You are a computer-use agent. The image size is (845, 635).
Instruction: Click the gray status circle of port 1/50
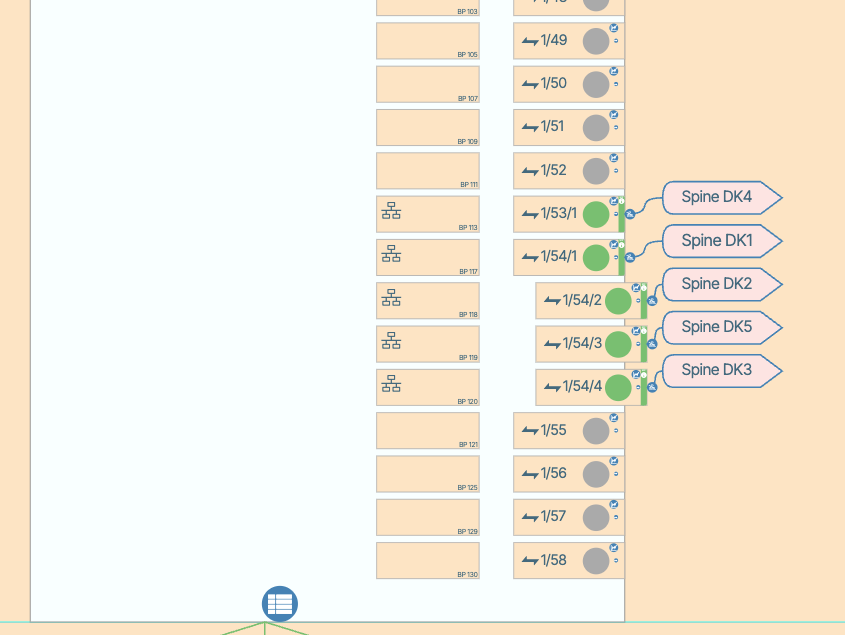pos(596,84)
